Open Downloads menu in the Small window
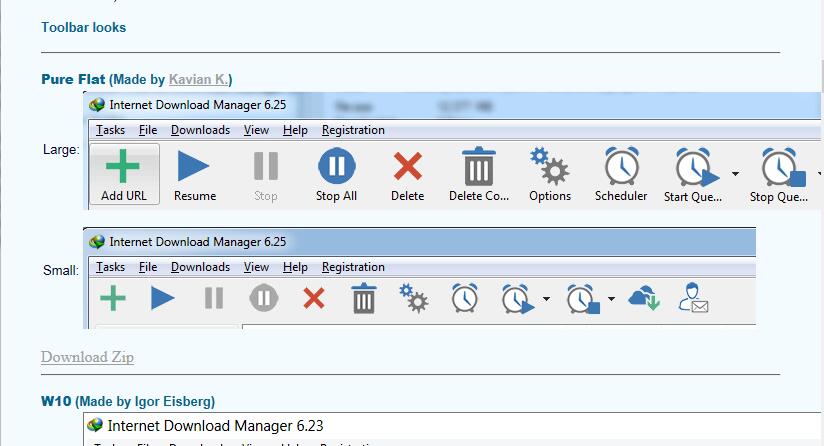The image size is (824, 446). point(200,267)
